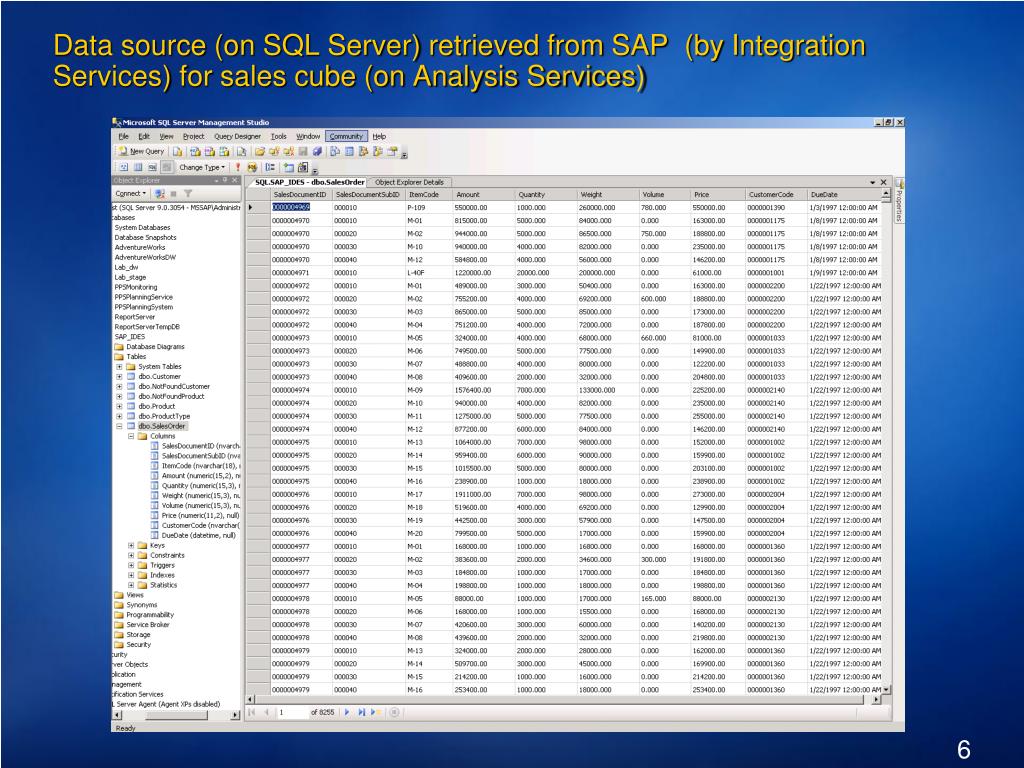
Task: Click the grid vertical scrollbar down arrow
Action: pos(886,690)
